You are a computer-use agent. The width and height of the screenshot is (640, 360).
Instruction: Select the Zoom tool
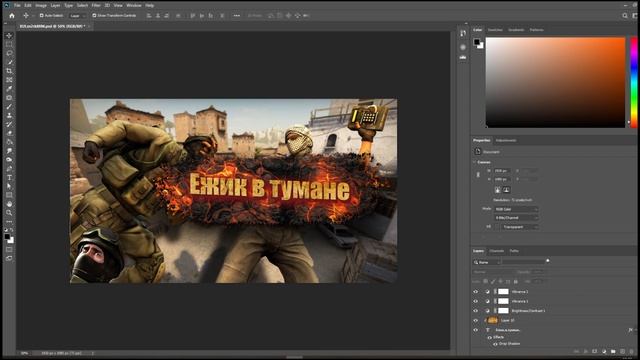9,213
